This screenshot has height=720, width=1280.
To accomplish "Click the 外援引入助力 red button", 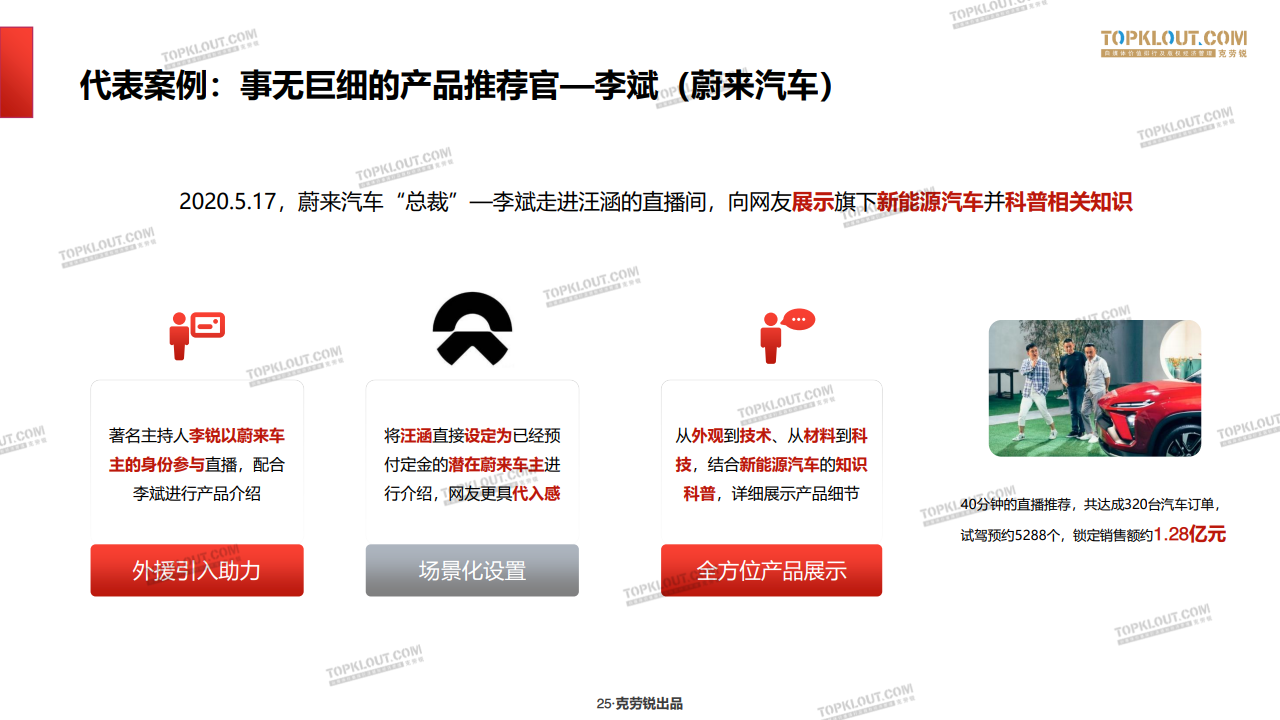I will pos(197,570).
